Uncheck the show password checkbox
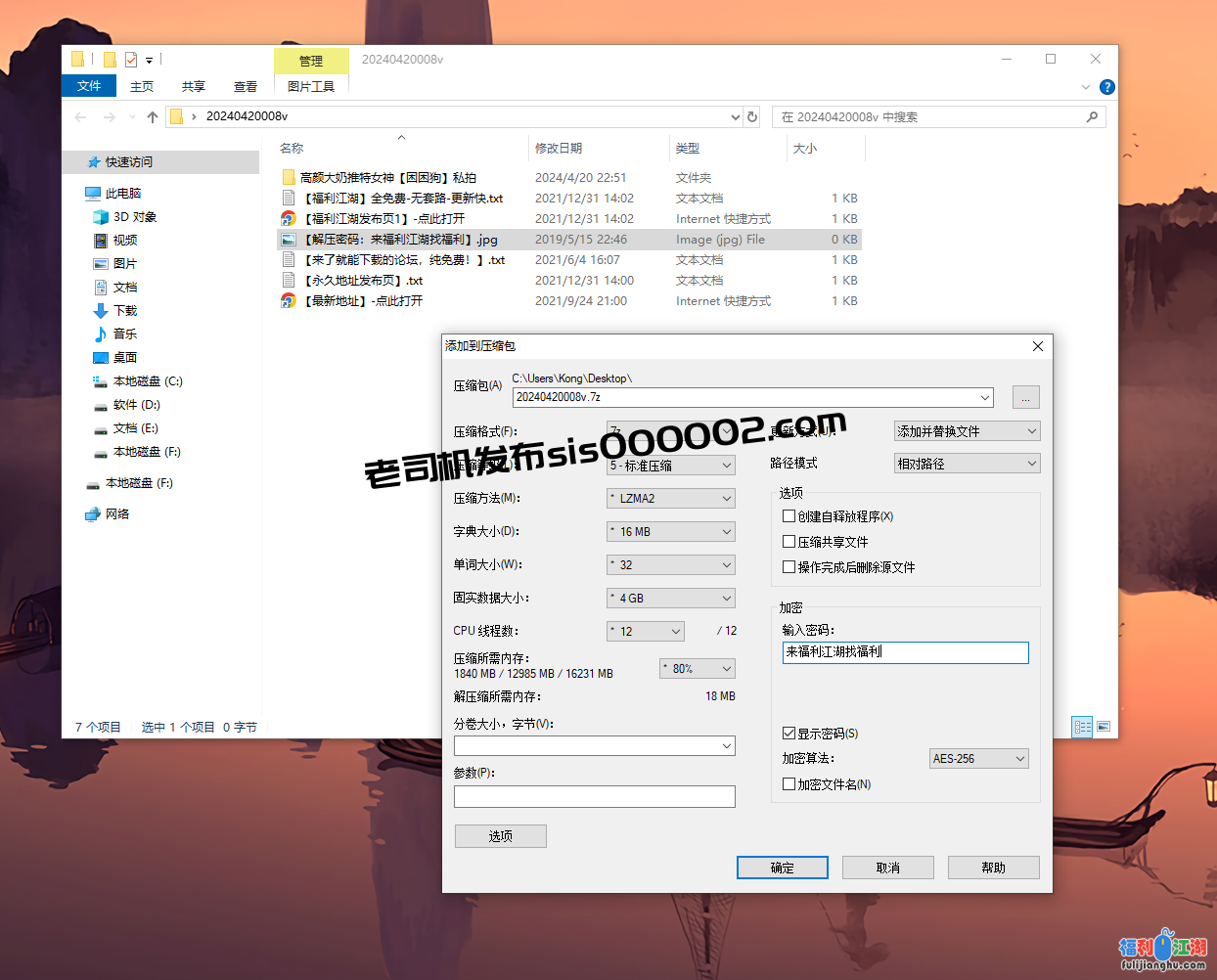 (789, 734)
